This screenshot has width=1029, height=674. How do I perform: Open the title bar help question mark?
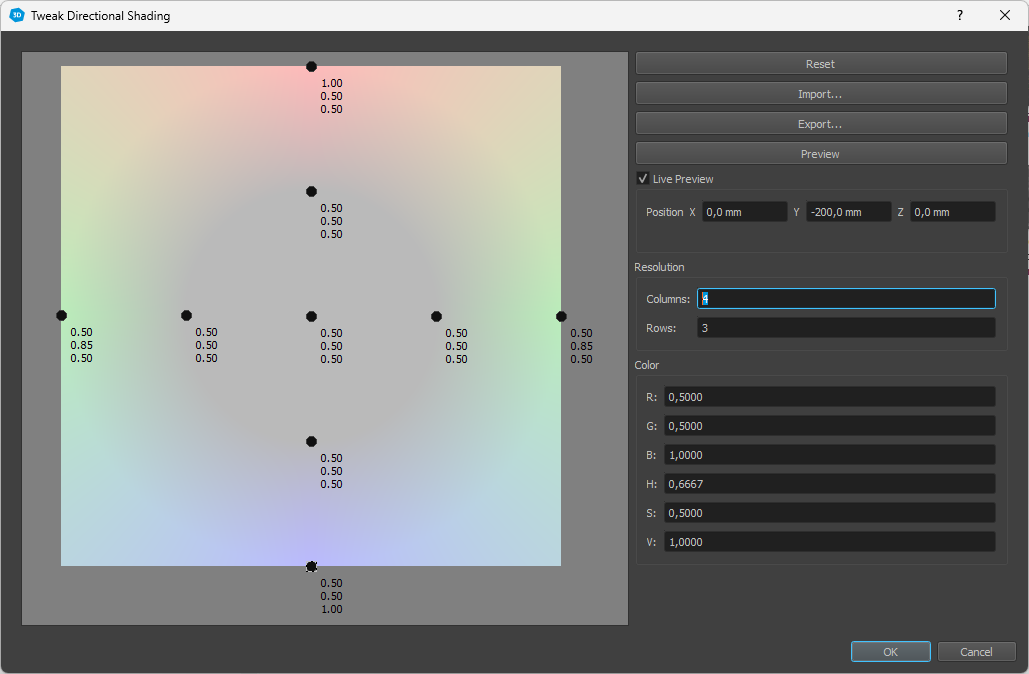960,16
